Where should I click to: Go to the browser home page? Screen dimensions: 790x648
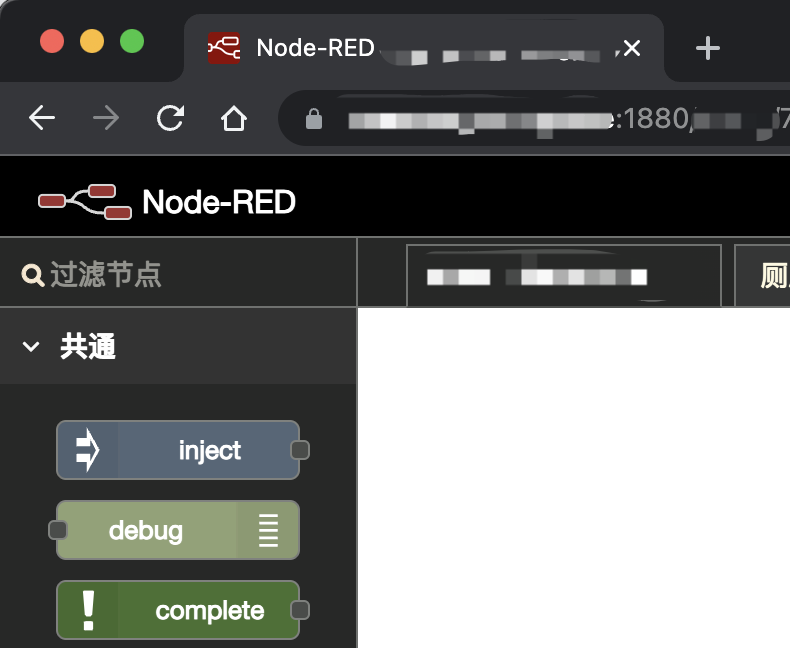[233, 119]
